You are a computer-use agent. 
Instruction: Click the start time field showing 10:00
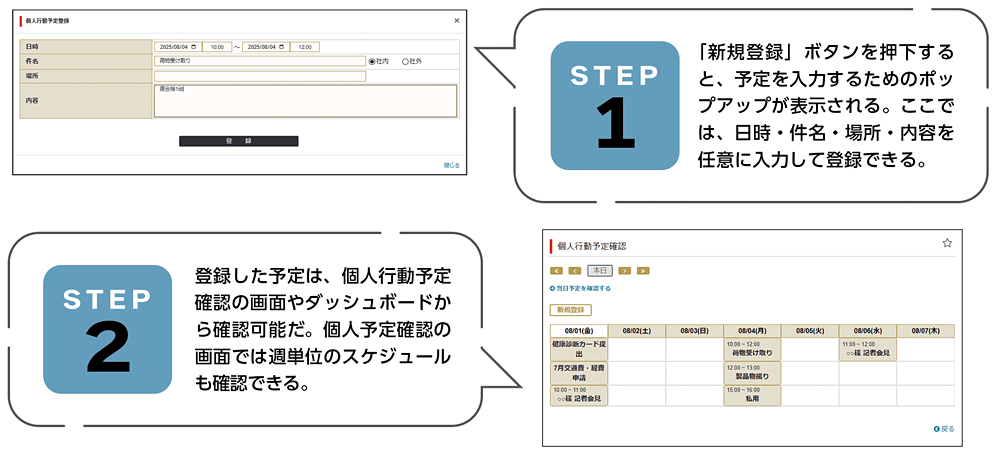pos(217,47)
